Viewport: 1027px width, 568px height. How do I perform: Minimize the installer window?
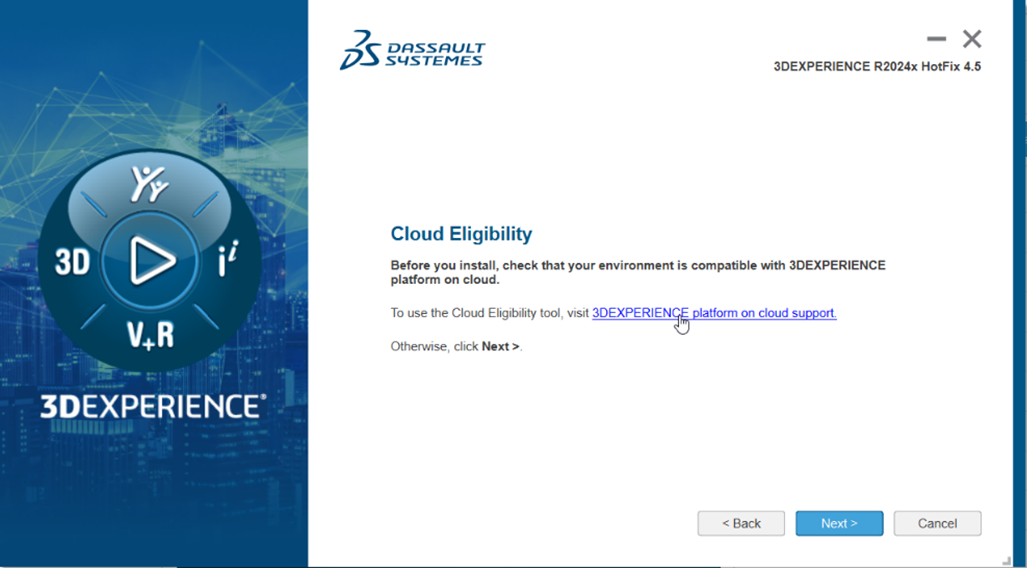pyautogui.click(x=936, y=39)
